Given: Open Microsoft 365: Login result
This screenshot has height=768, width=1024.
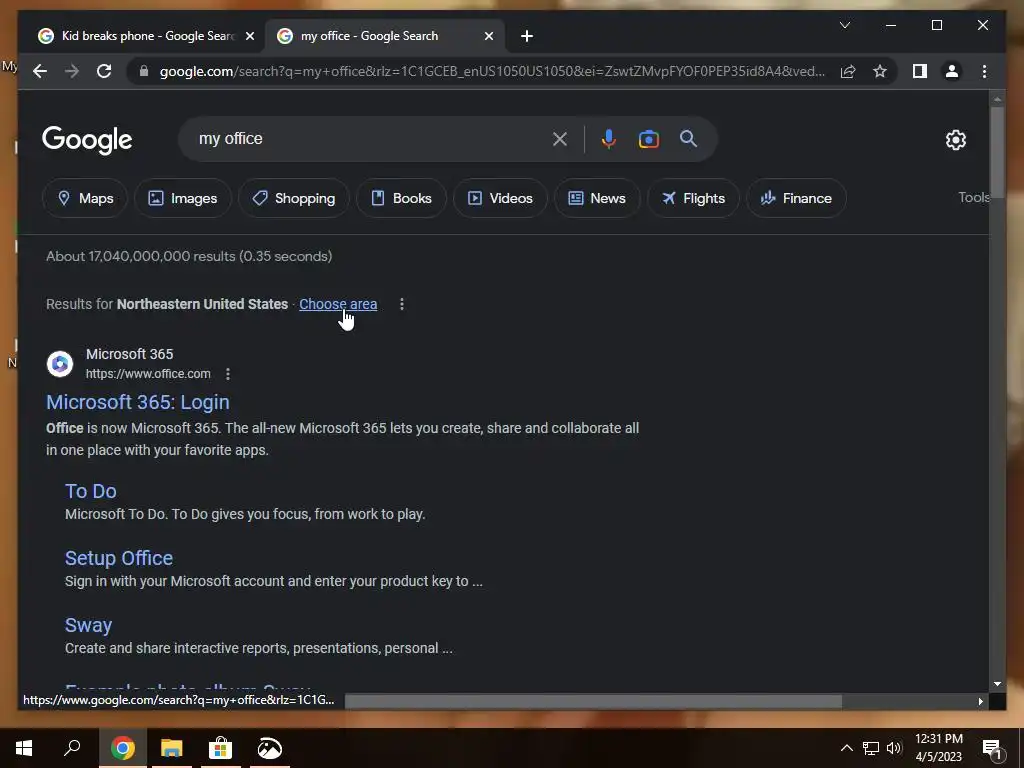Looking at the screenshot, I should click(138, 402).
